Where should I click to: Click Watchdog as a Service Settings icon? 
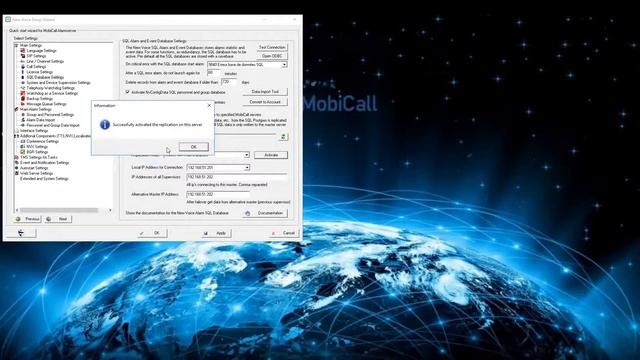pyautogui.click(x=23, y=93)
